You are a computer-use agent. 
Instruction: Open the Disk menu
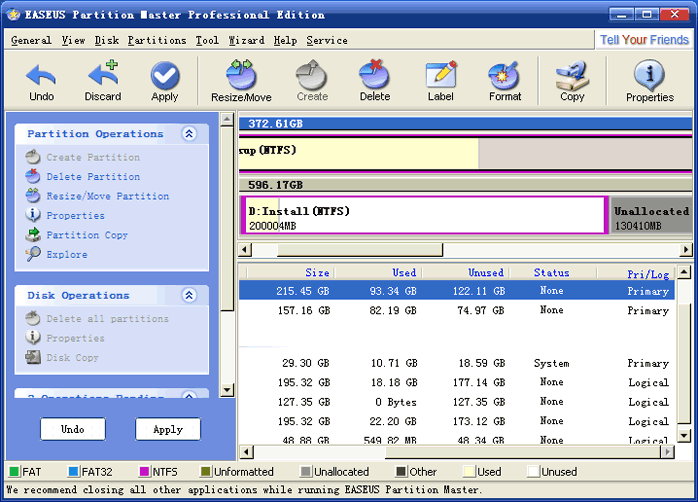[x=107, y=40]
